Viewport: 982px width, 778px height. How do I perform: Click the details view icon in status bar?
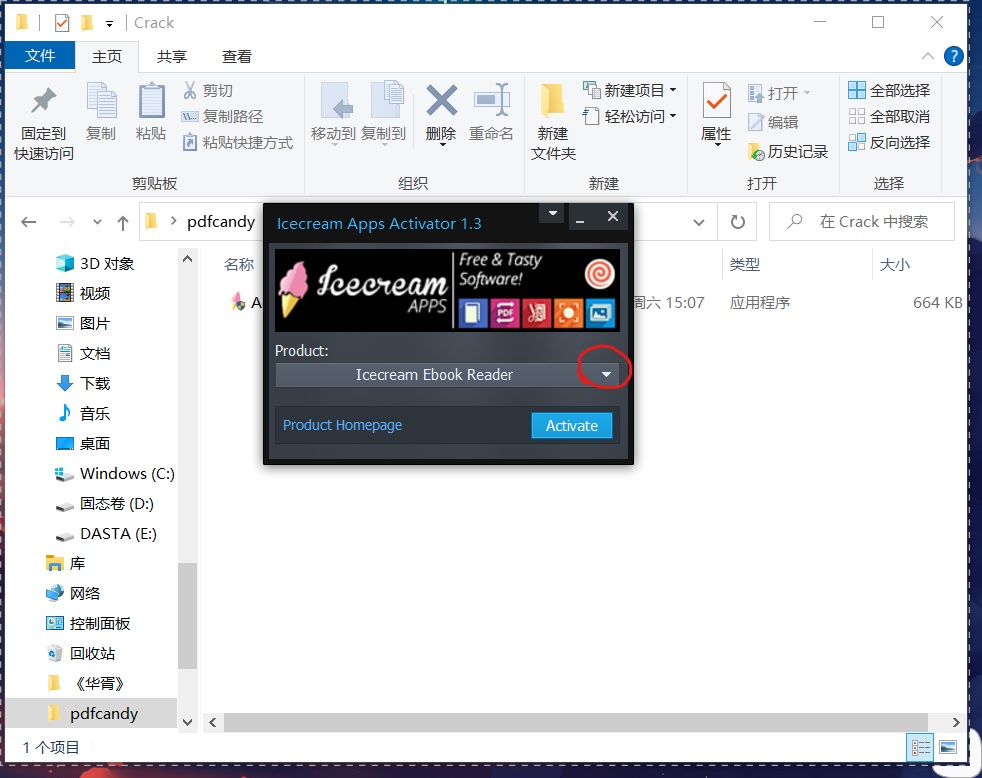tap(921, 747)
